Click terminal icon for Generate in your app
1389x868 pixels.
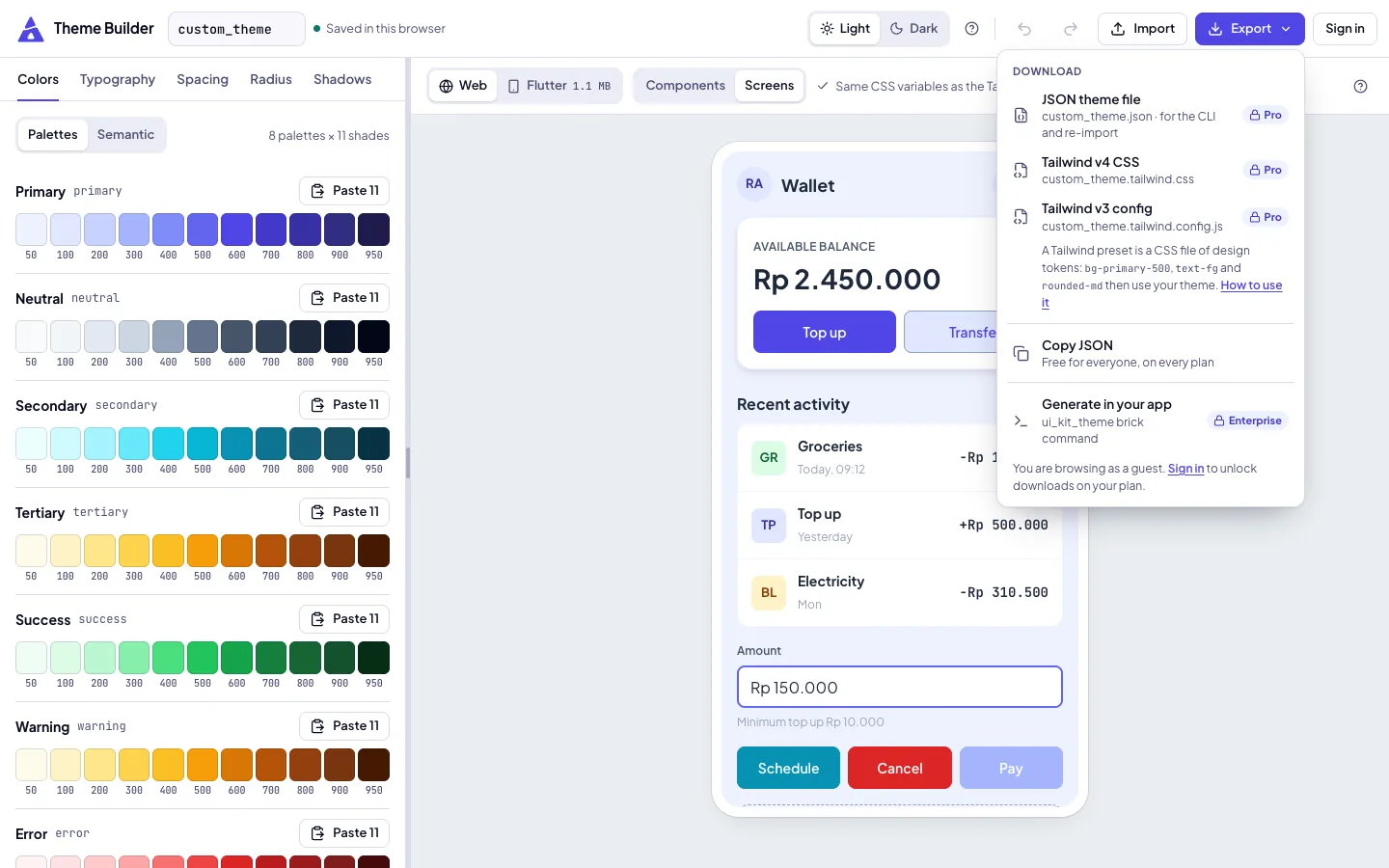coord(1021,420)
